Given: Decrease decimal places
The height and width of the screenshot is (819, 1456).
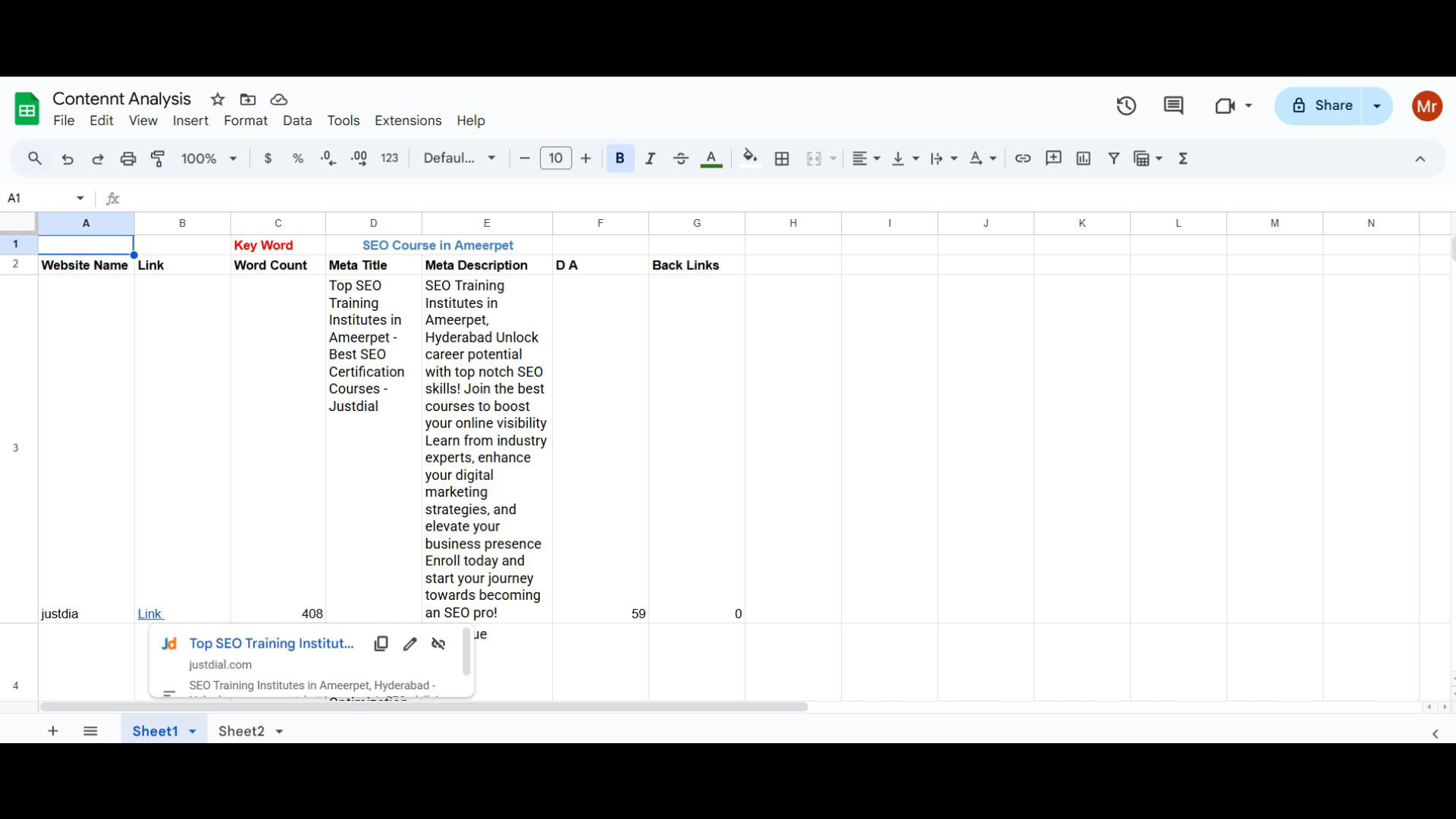Looking at the screenshot, I should (328, 158).
